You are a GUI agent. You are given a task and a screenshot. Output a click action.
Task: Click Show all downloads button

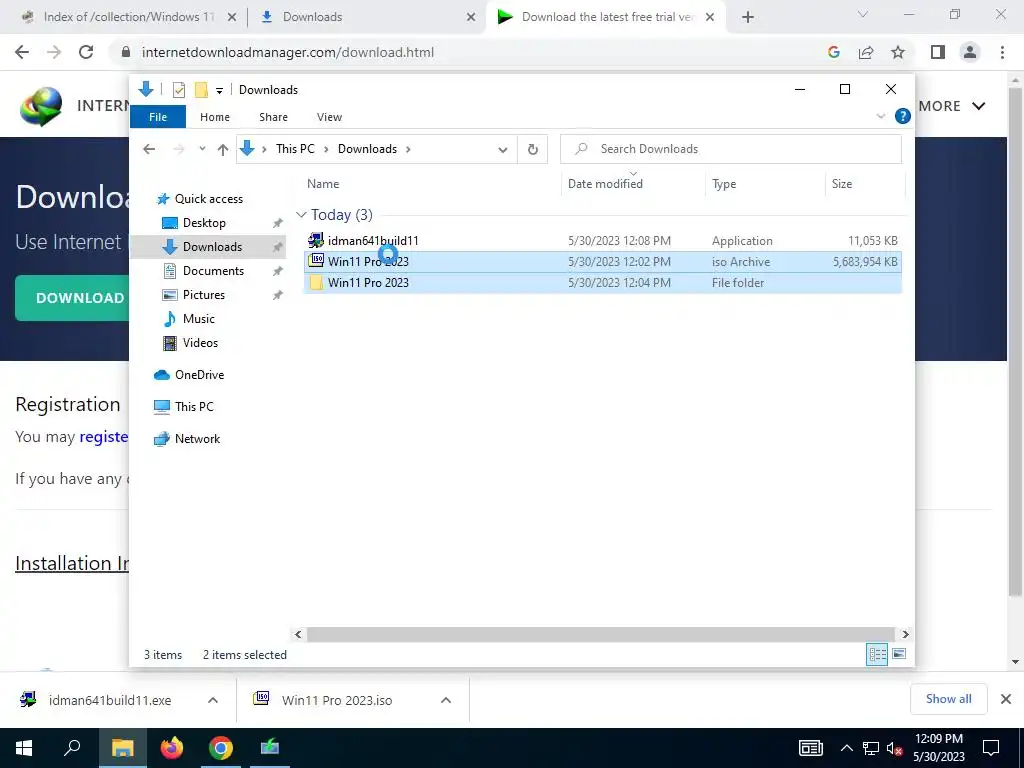pos(948,699)
